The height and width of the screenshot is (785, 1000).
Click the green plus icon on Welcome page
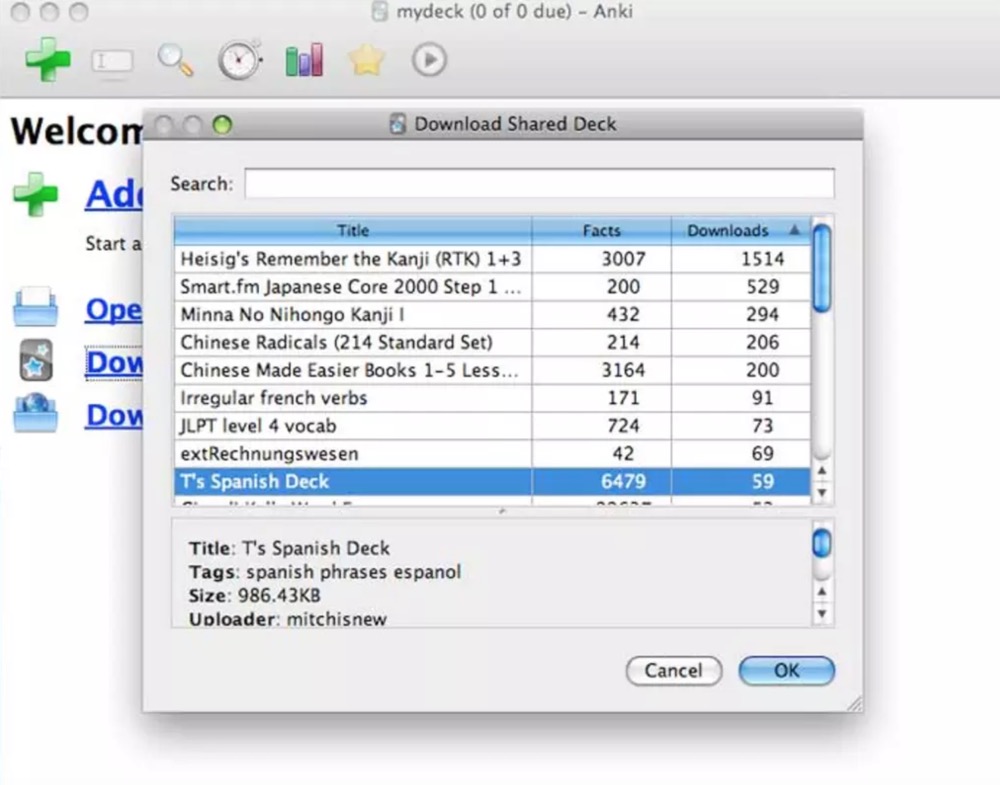(x=36, y=194)
